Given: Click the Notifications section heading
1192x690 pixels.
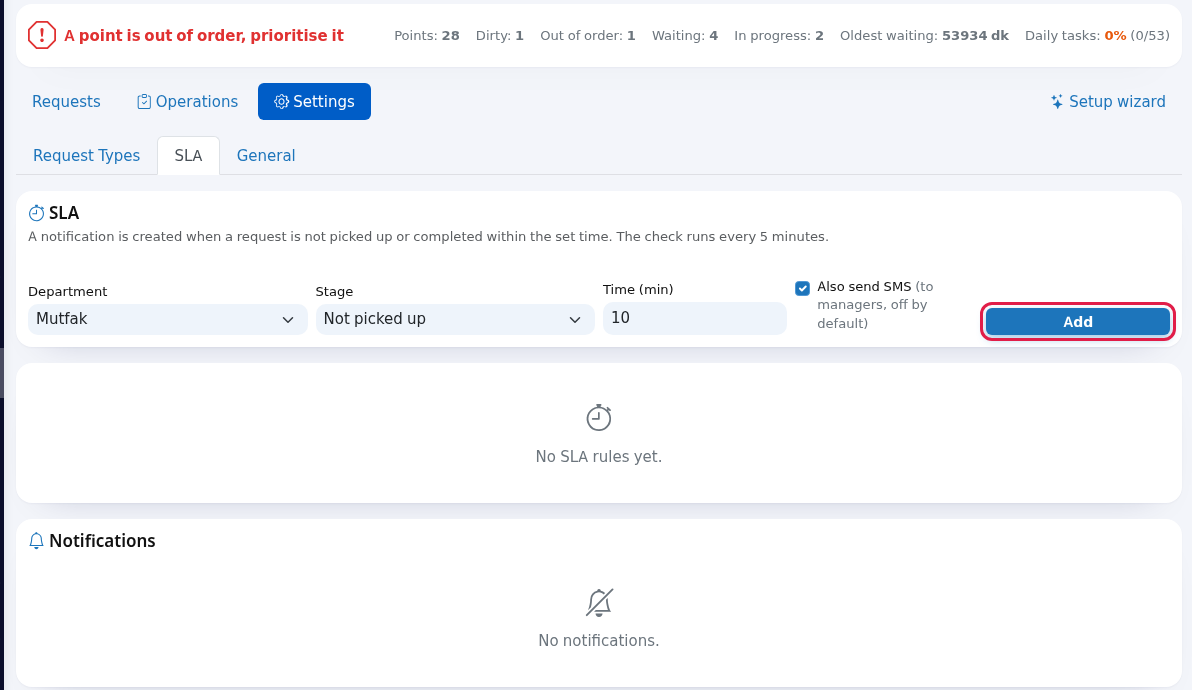Looking at the screenshot, I should tap(102, 541).
